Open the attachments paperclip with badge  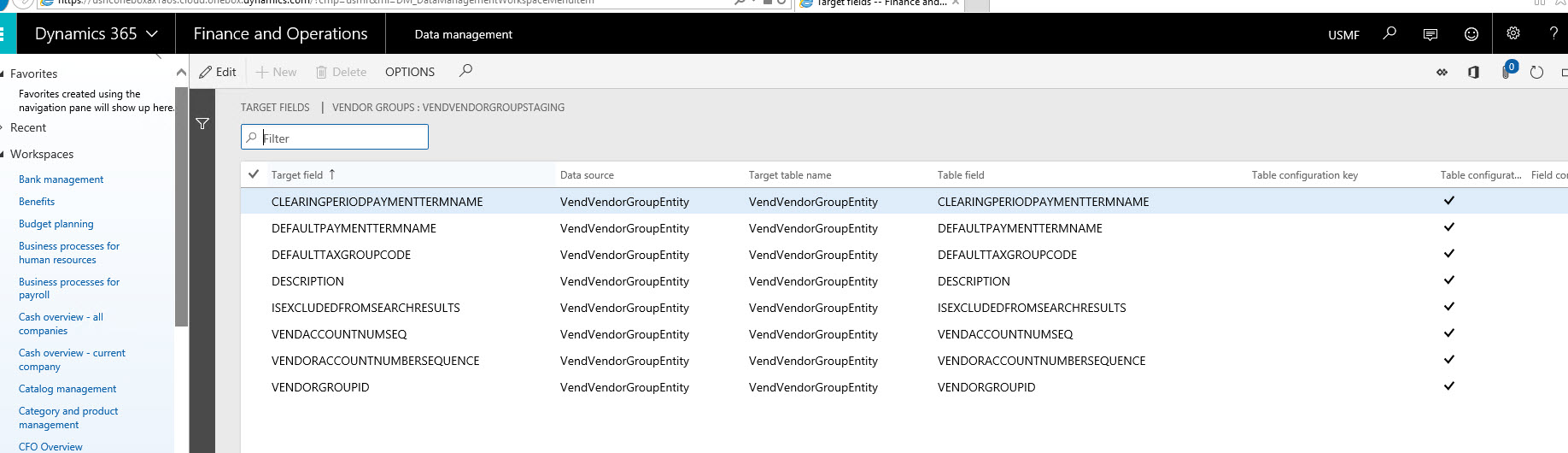1508,71
